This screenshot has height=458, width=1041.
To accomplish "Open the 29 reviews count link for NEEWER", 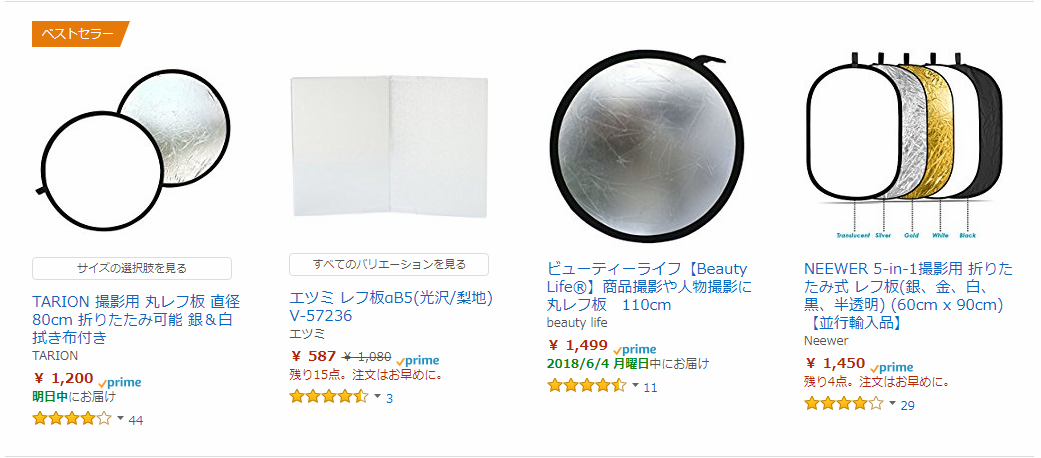I will 908,405.
